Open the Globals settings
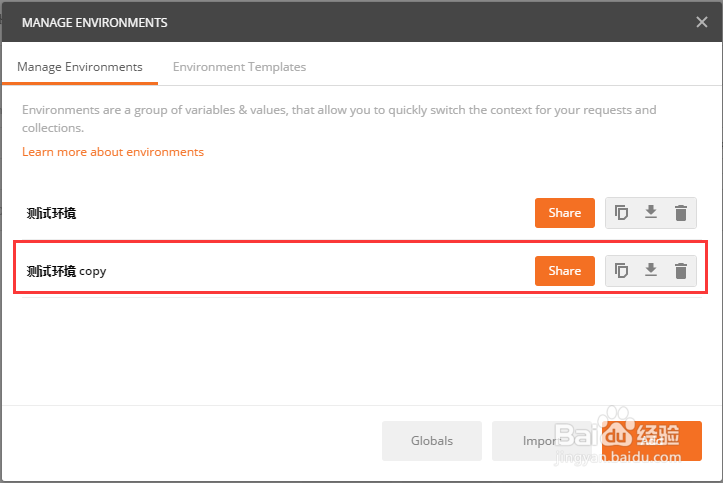723x483 pixels. click(432, 441)
